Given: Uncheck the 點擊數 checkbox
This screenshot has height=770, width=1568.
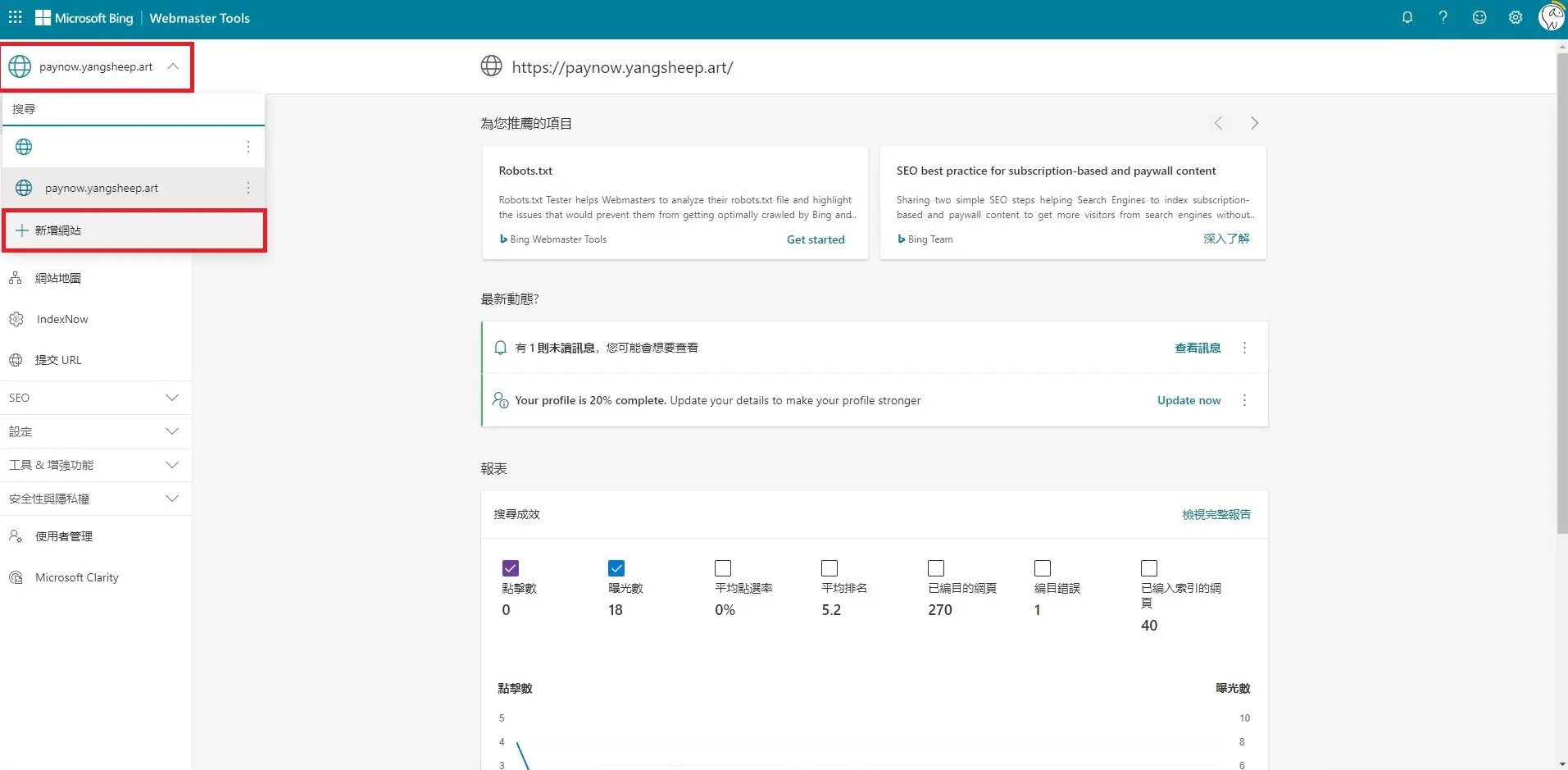Looking at the screenshot, I should coord(510,568).
